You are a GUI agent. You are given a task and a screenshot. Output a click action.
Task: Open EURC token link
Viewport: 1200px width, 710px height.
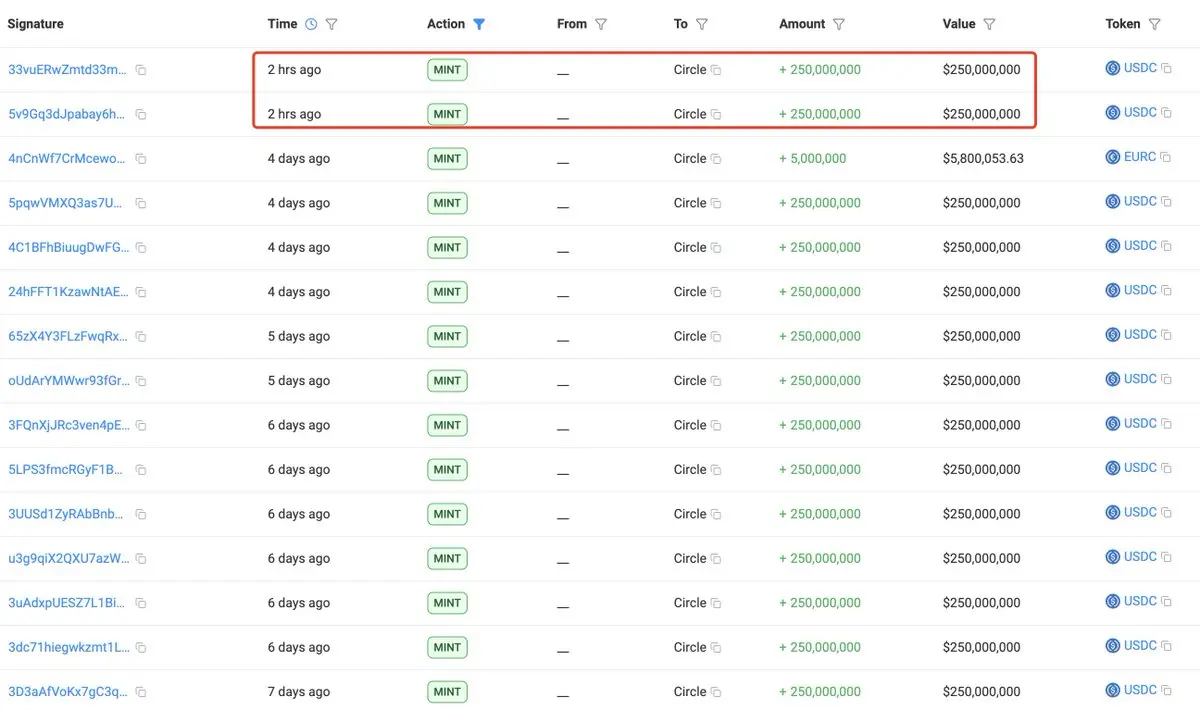[x=1140, y=157]
